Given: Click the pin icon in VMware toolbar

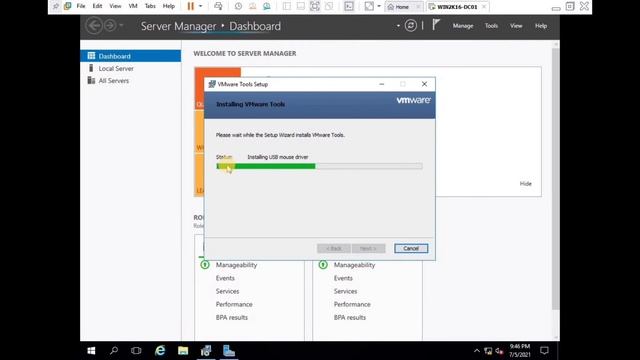Looking at the screenshot, I should point(56,6).
